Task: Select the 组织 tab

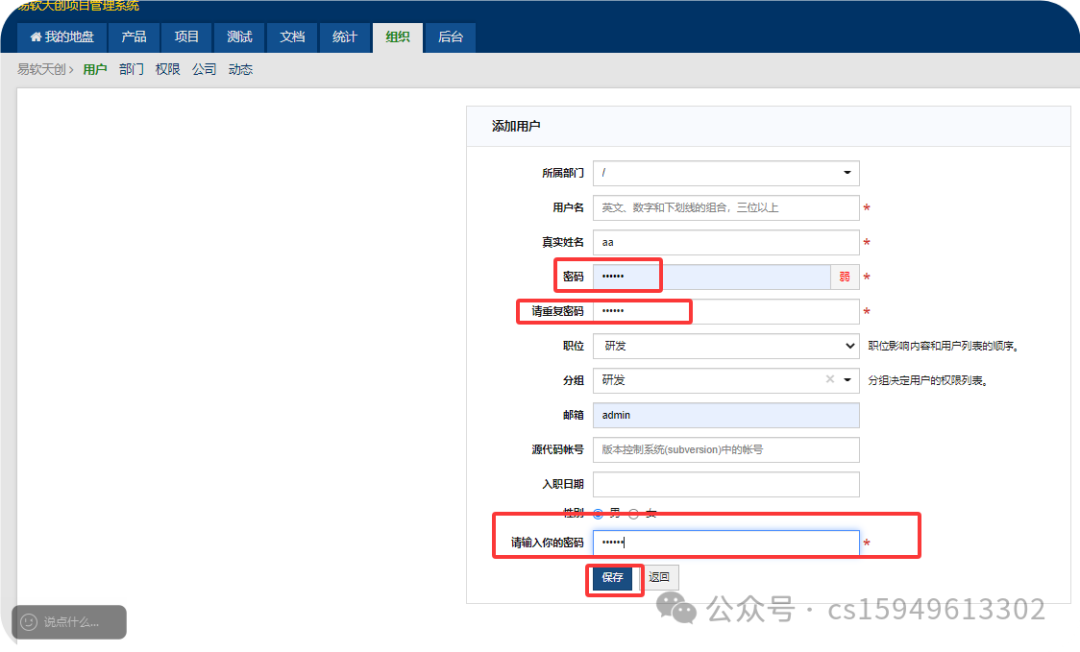Action: [x=397, y=37]
